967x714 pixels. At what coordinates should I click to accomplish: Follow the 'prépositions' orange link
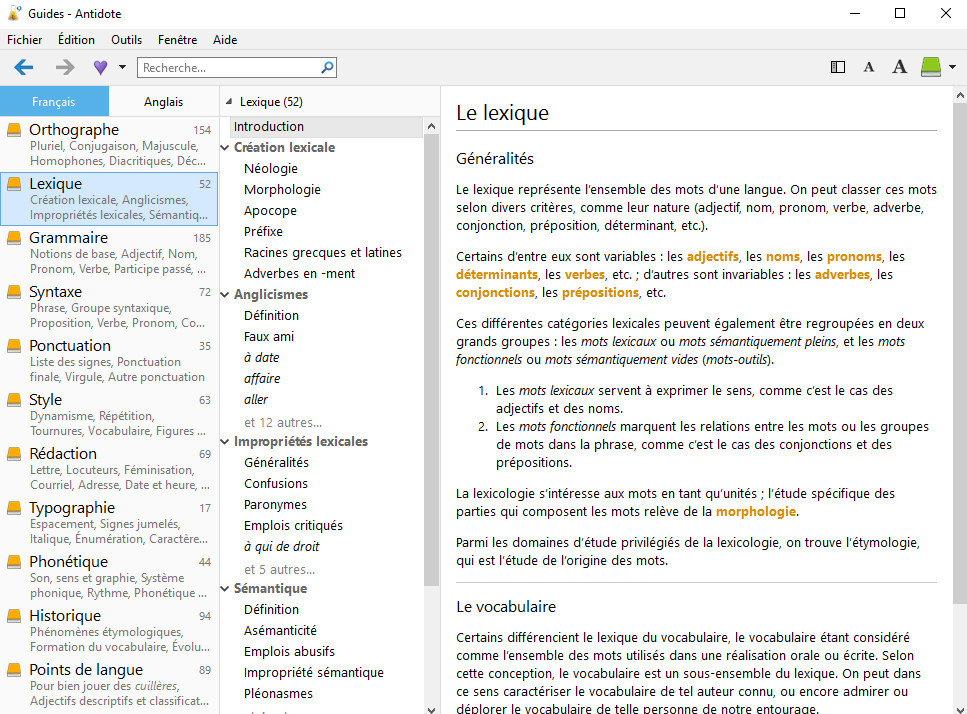click(600, 292)
